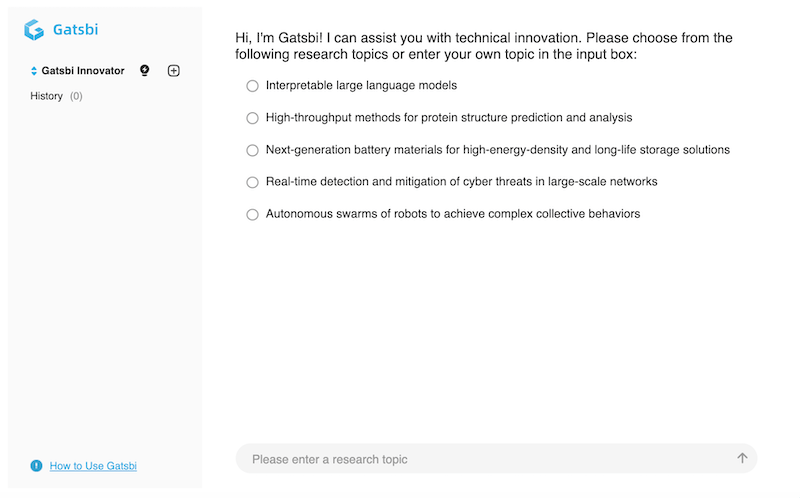
Task: Click the Gatsbi brand name text
Action: point(76,30)
